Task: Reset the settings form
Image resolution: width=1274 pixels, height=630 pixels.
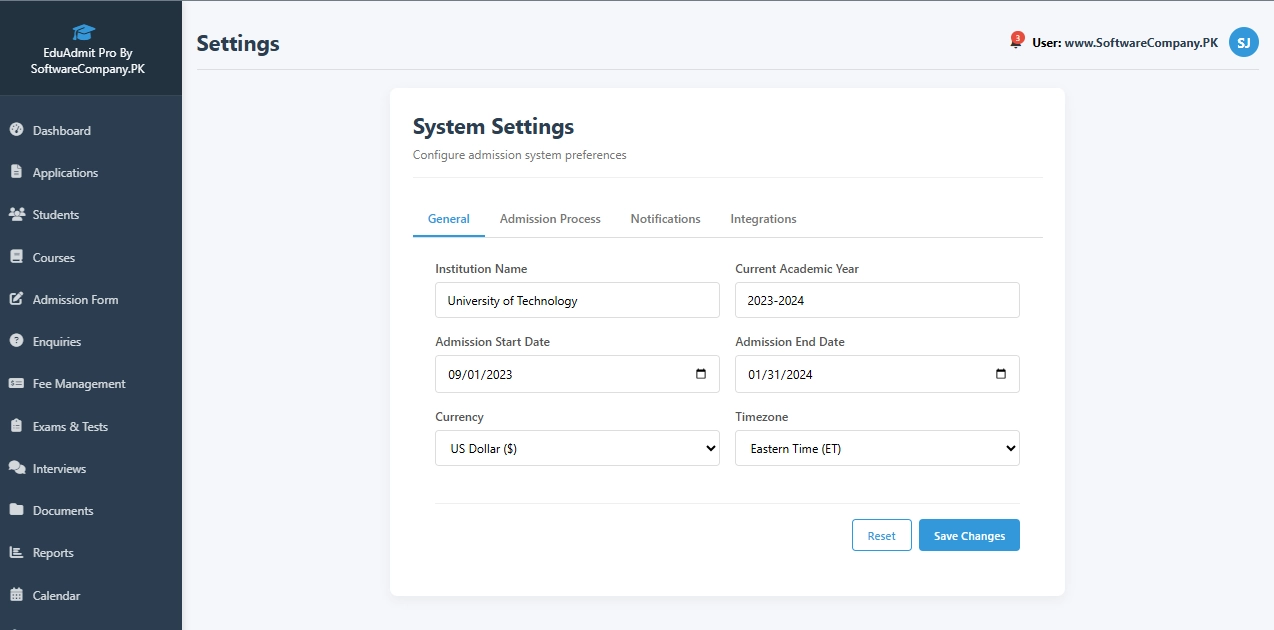Action: pos(881,534)
